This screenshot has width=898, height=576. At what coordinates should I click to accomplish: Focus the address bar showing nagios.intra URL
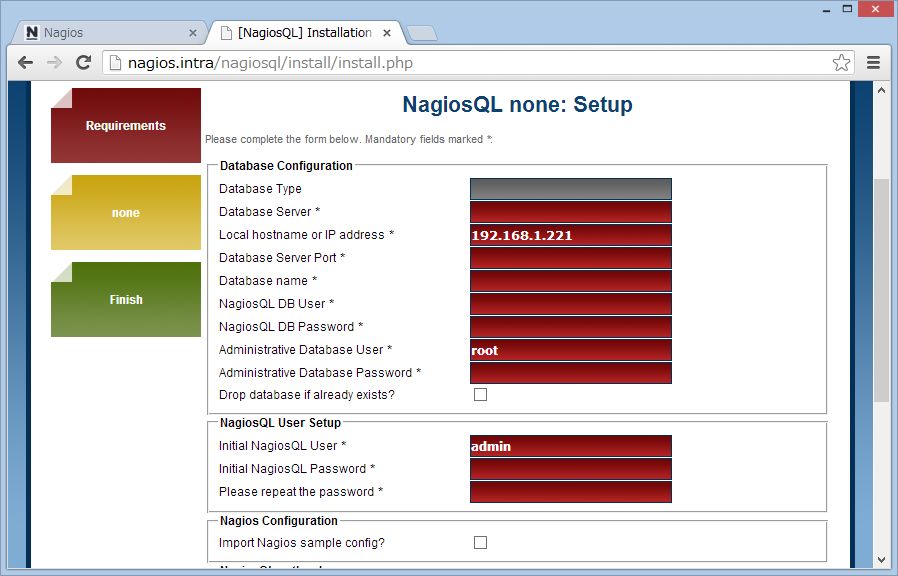(478, 62)
